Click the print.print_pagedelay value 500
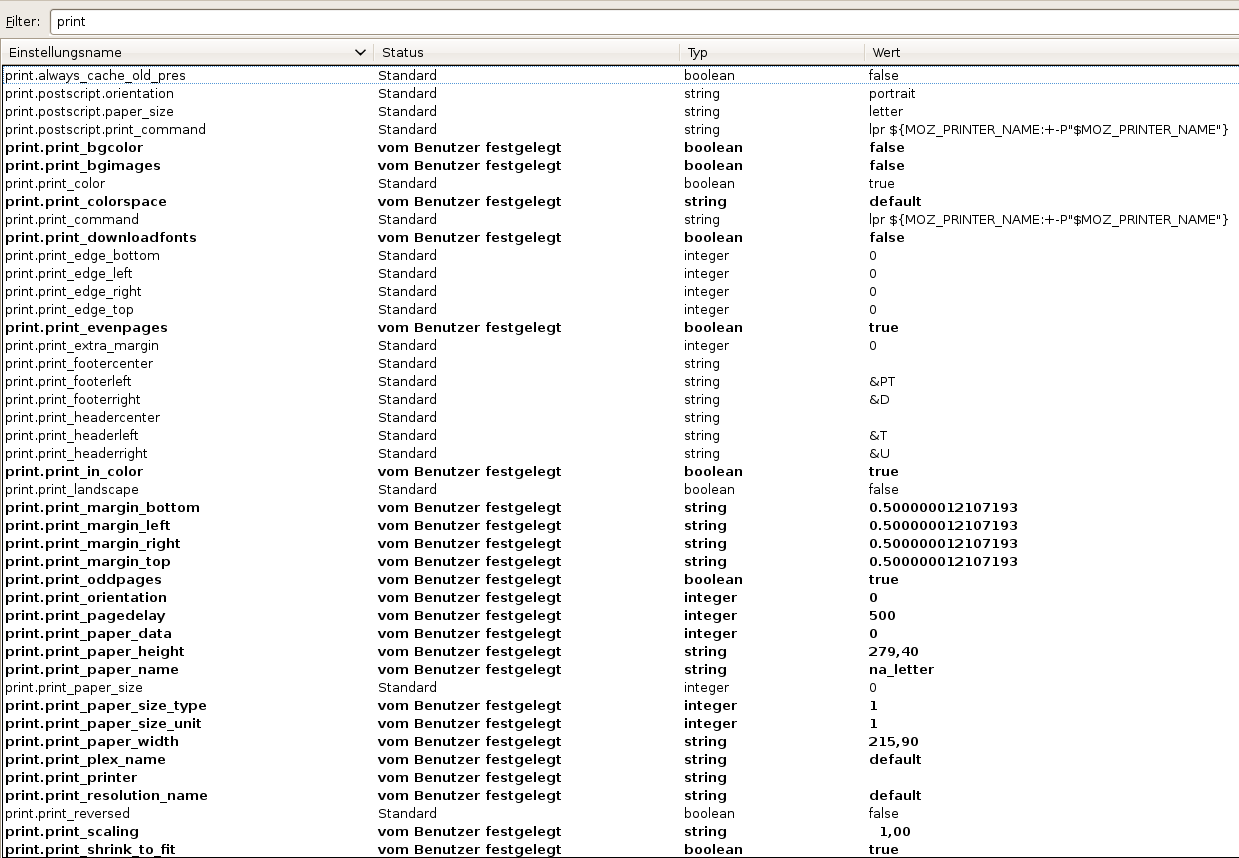The image size is (1239, 858). click(882, 616)
